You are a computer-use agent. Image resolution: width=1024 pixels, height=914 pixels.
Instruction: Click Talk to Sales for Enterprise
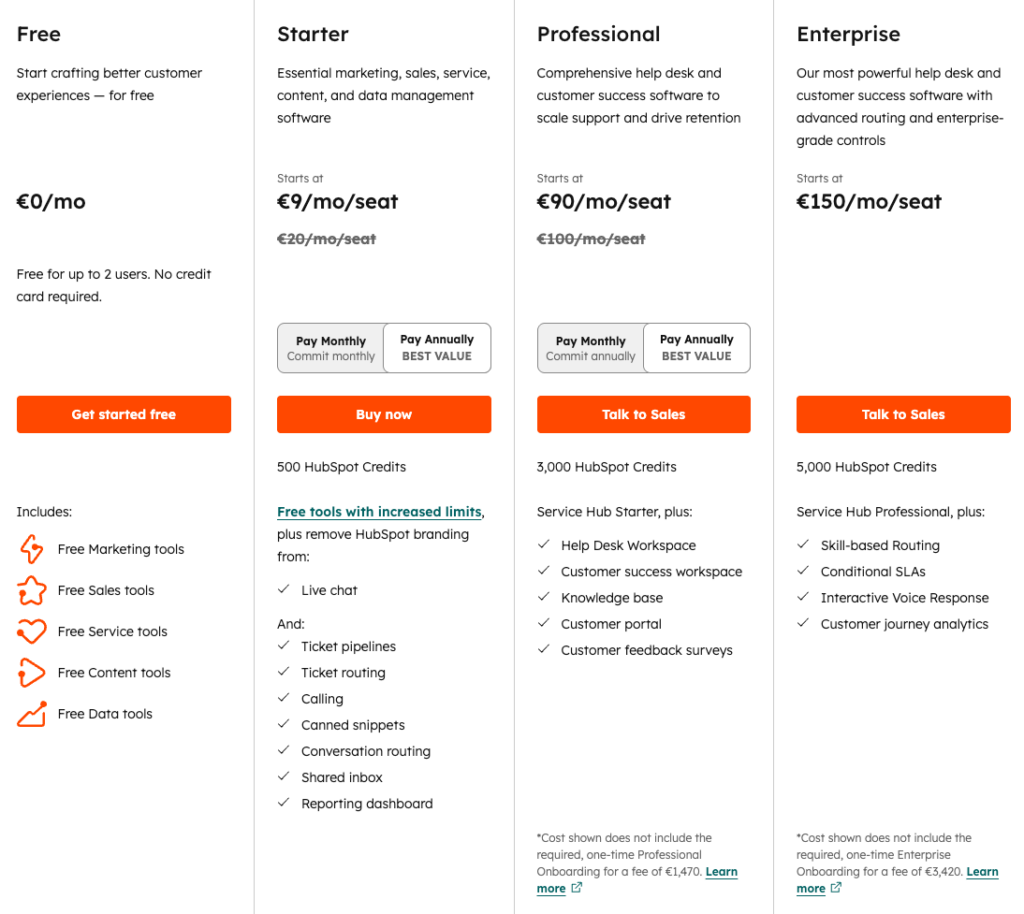tap(903, 414)
